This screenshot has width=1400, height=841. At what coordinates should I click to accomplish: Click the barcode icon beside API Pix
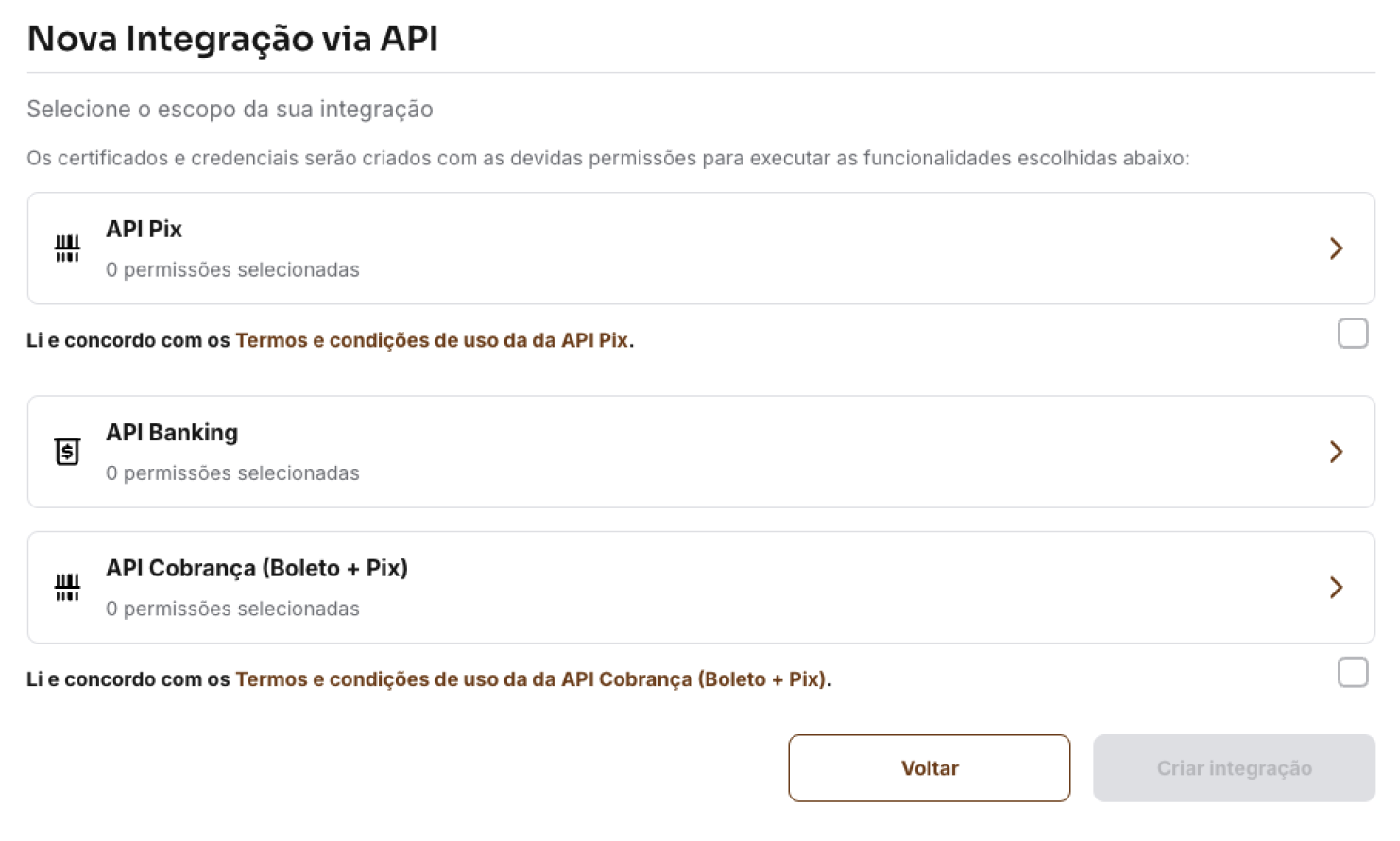click(67, 249)
